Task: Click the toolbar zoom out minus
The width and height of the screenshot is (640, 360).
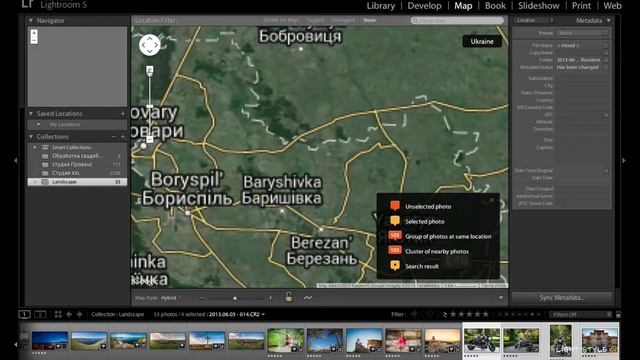Action: point(202,298)
